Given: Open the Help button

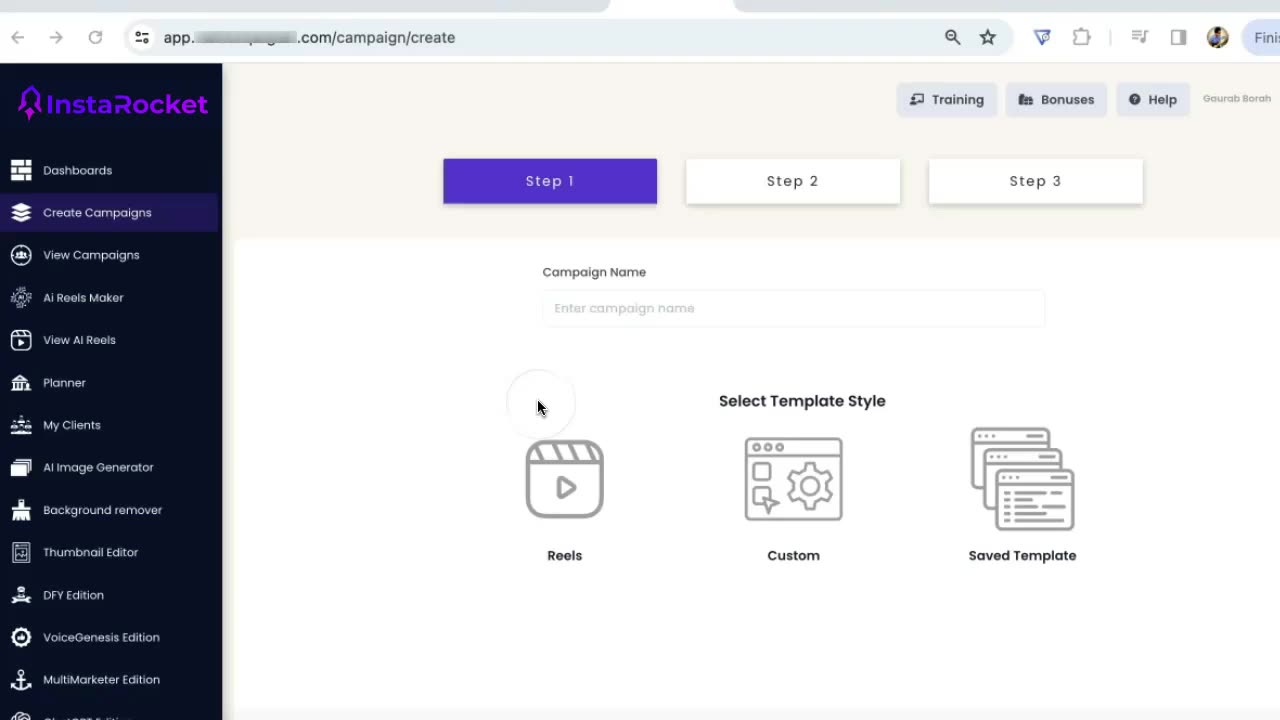Looking at the screenshot, I should point(1153,99).
